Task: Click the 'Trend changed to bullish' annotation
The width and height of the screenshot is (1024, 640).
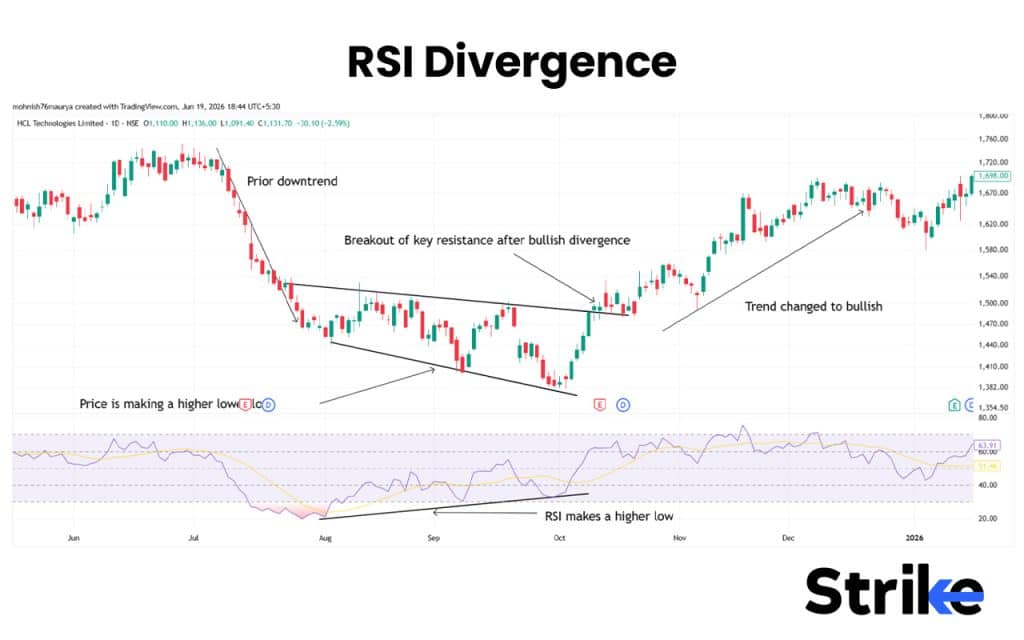Action: [x=814, y=306]
